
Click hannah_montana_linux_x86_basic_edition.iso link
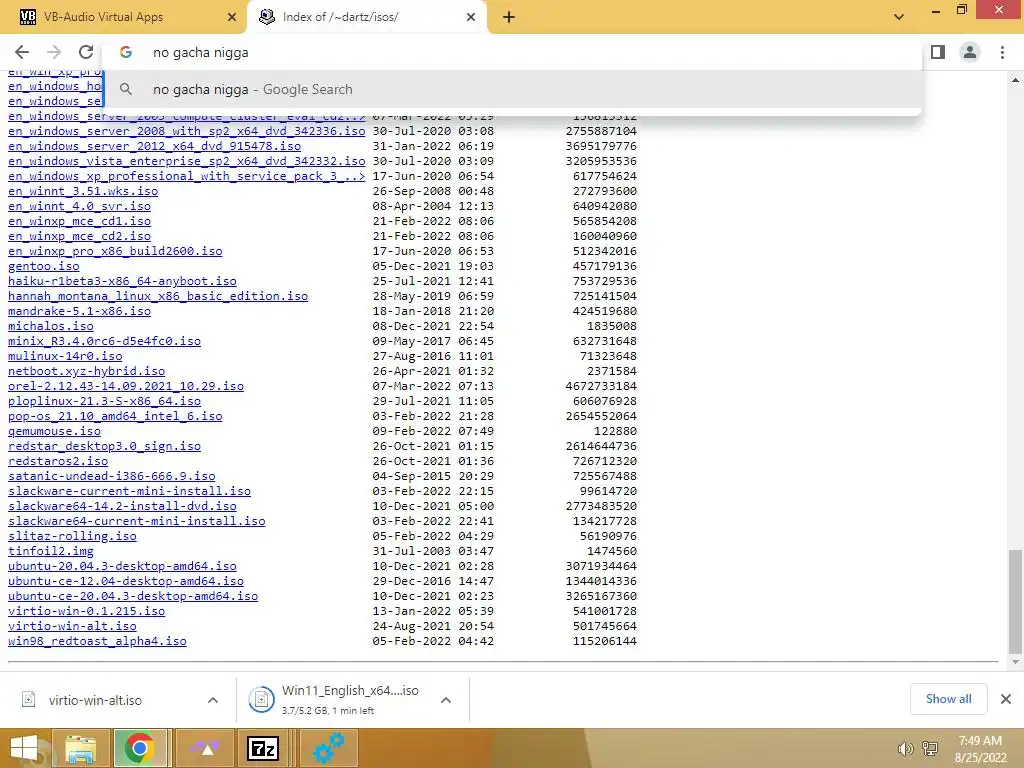(x=158, y=296)
